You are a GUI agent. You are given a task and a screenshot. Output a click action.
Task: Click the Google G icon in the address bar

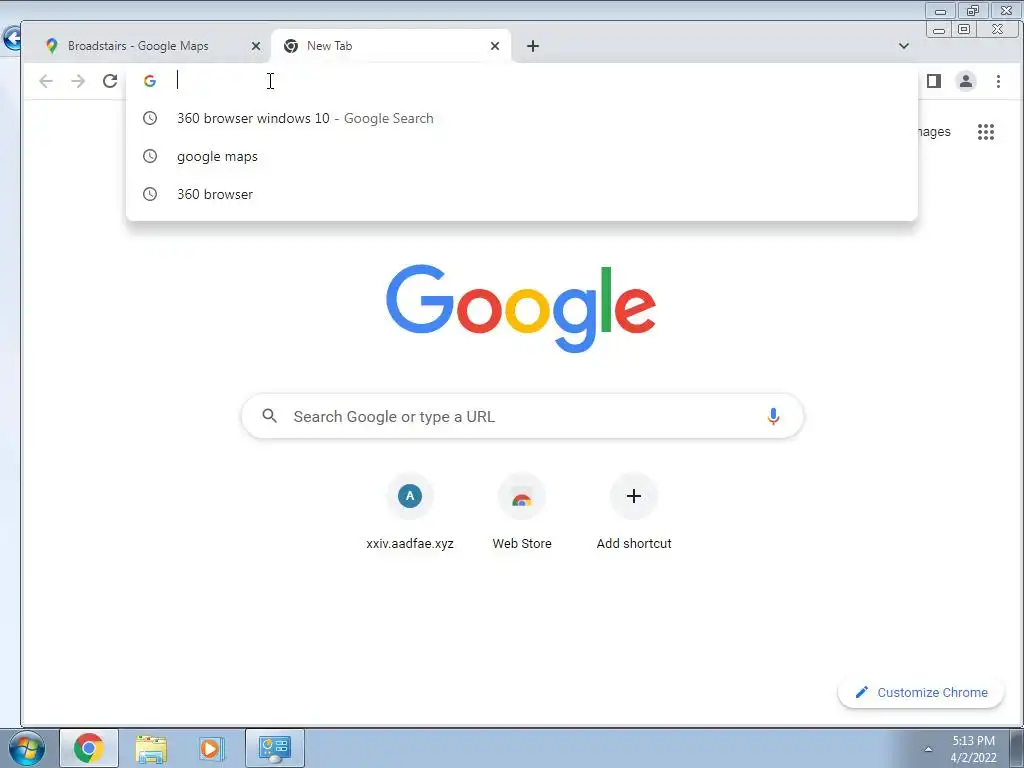pyautogui.click(x=150, y=81)
